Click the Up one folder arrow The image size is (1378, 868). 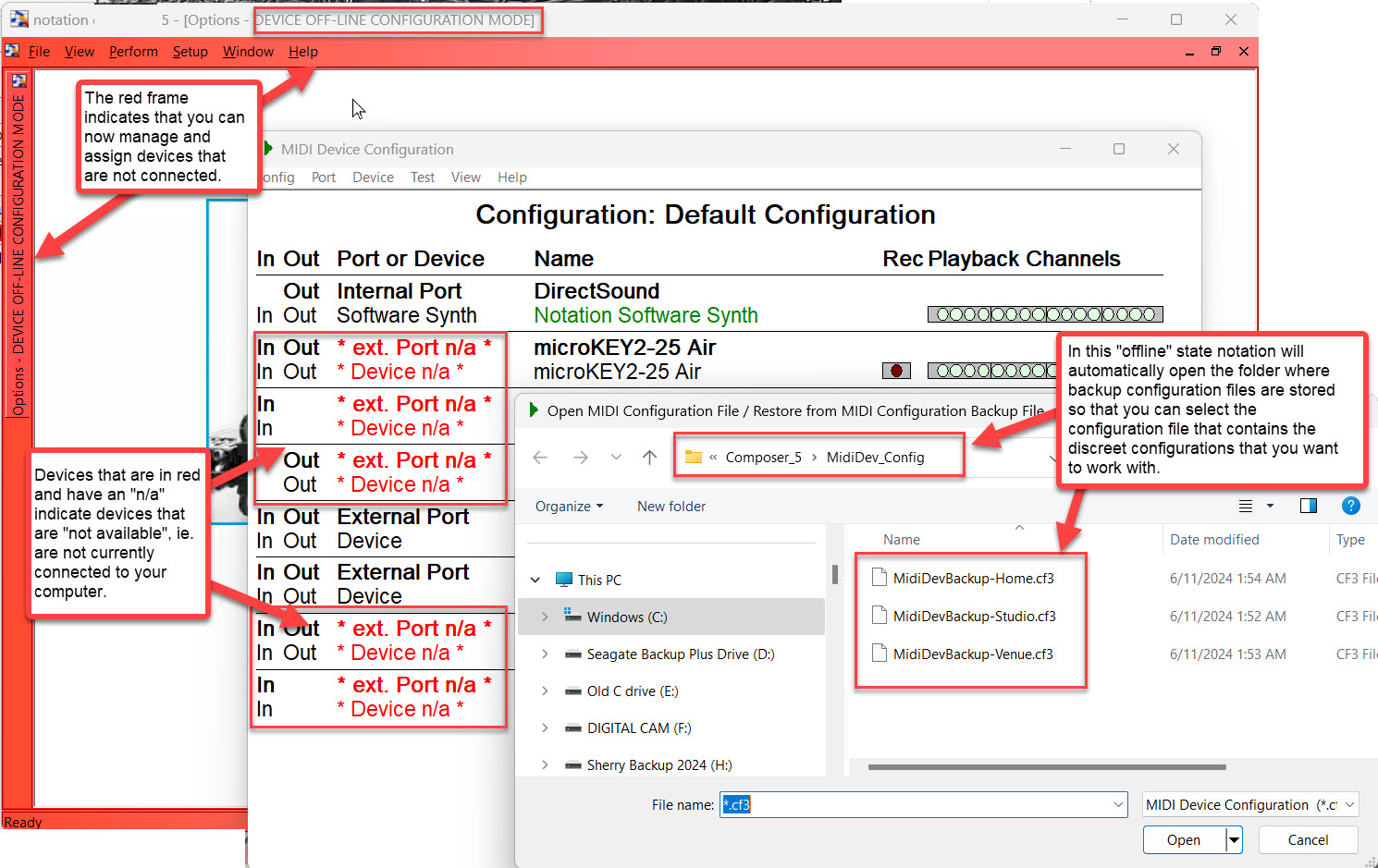coord(649,458)
